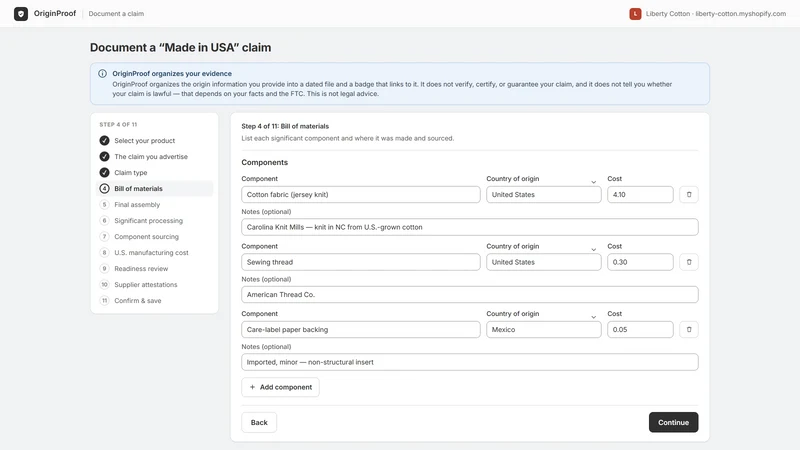Click OriginProof organizes your evidence heading

pos(172,73)
